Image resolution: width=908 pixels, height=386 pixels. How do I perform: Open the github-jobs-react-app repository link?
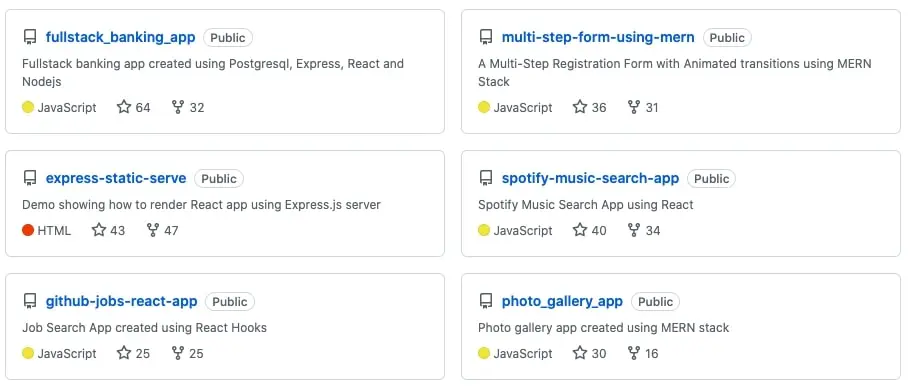122,302
